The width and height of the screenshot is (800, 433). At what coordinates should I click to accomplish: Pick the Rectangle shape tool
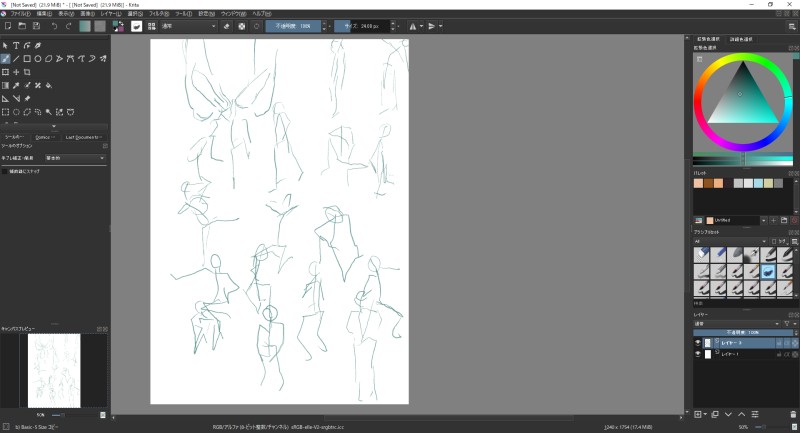tap(27, 58)
